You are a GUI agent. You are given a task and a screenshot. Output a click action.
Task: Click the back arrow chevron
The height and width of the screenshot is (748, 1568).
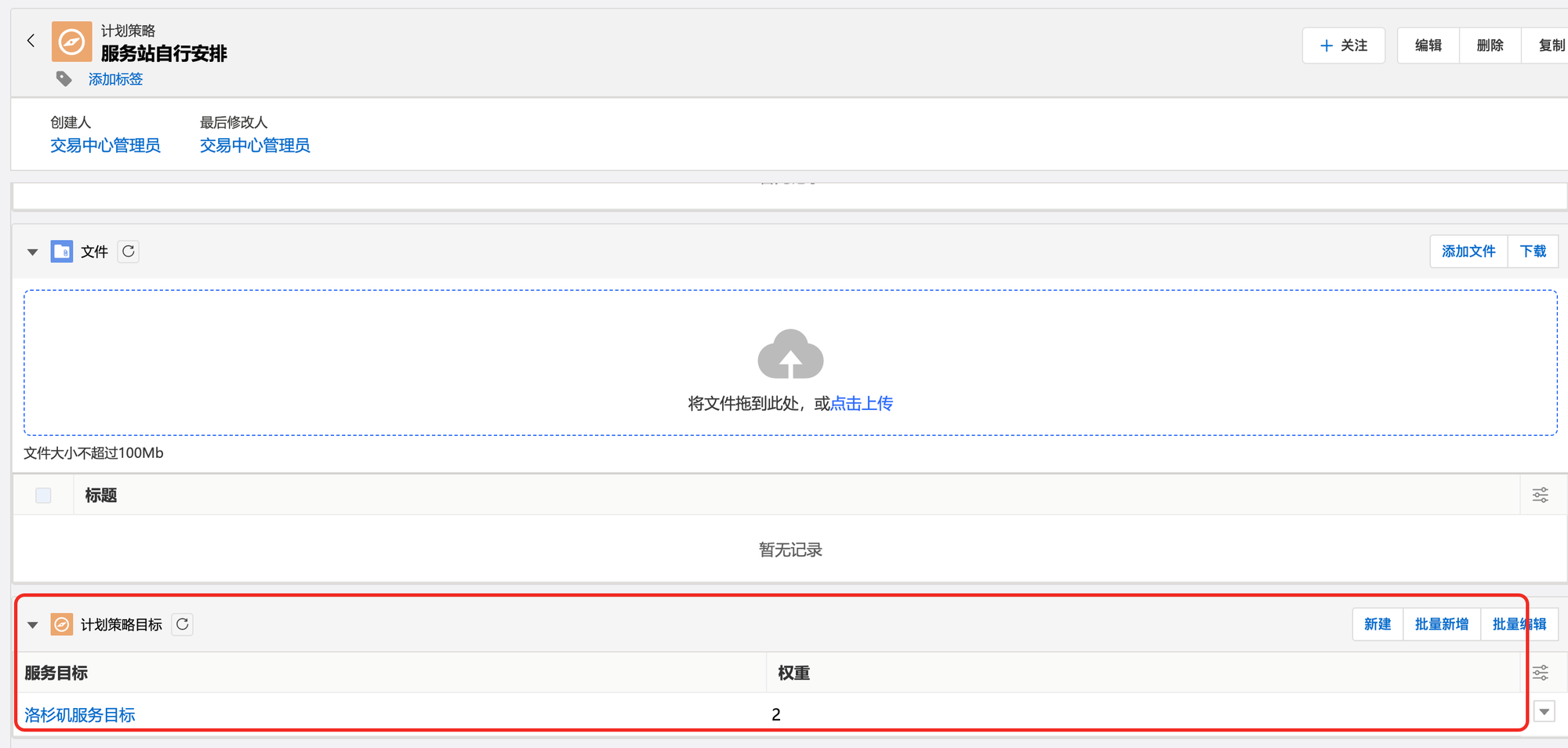pos(31,41)
